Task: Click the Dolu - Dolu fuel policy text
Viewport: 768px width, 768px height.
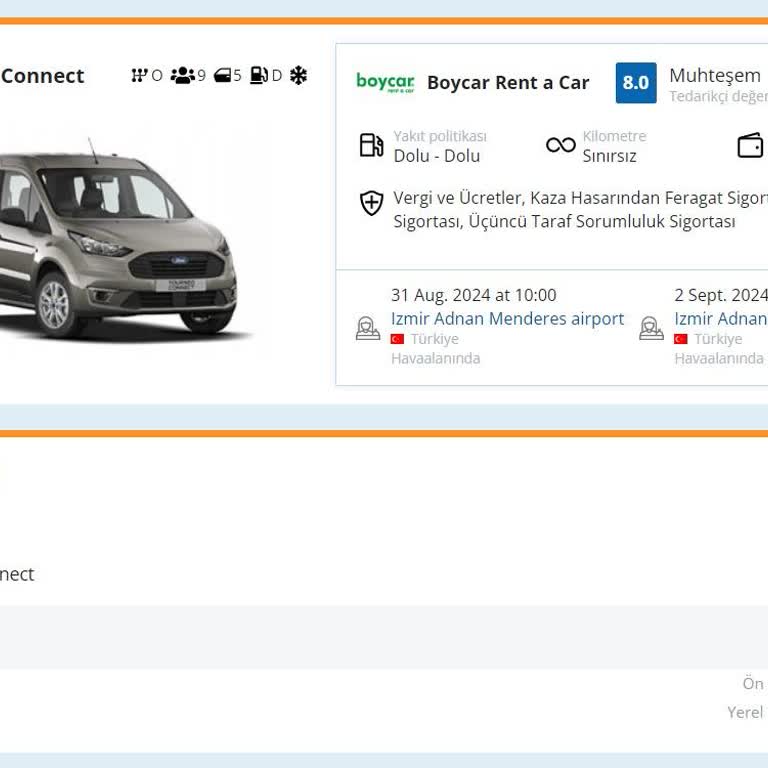Action: coord(437,156)
